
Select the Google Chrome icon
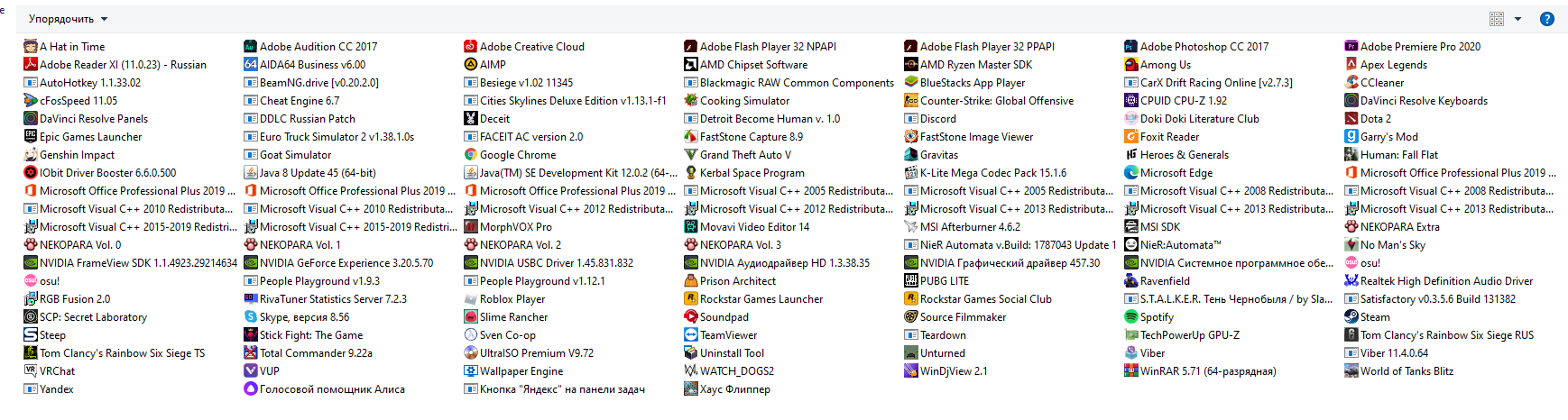point(471,154)
